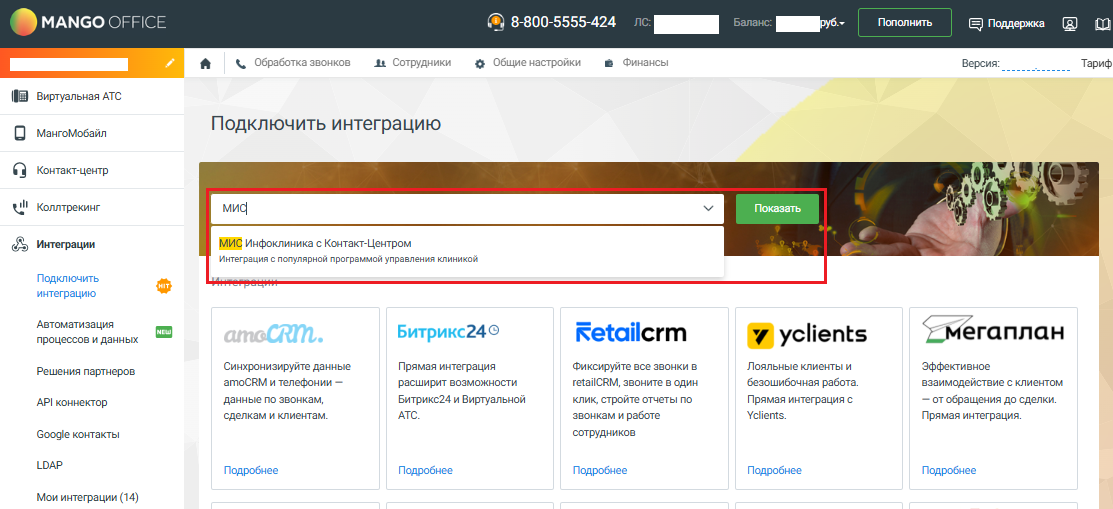Image resolution: width=1113 pixels, height=509 pixels.
Task: Click the phone number 8-800-5555-424
Action: tap(563, 22)
